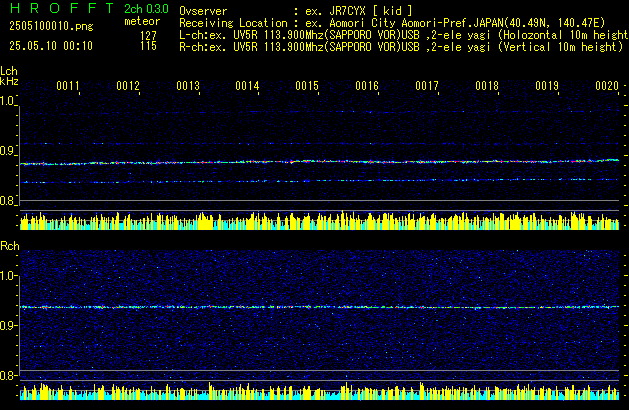Click the HROFFT title text
Viewport: 629px width, 410px height.
62,8
